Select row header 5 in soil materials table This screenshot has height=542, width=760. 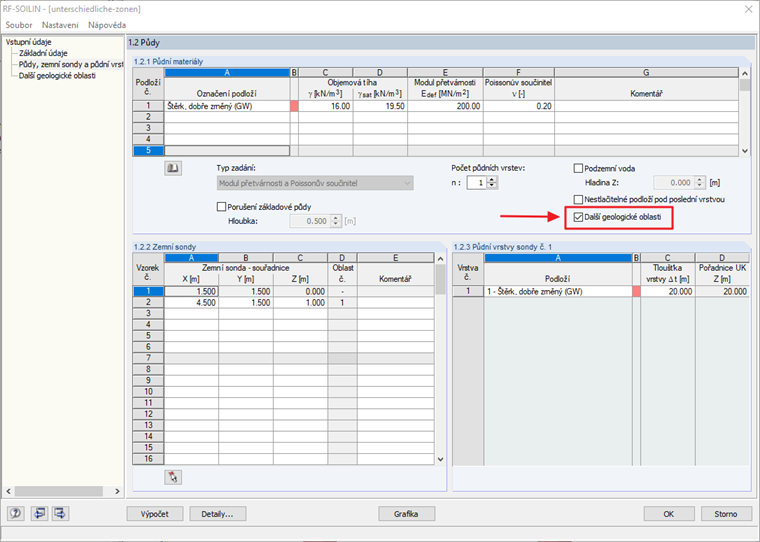tap(148, 150)
